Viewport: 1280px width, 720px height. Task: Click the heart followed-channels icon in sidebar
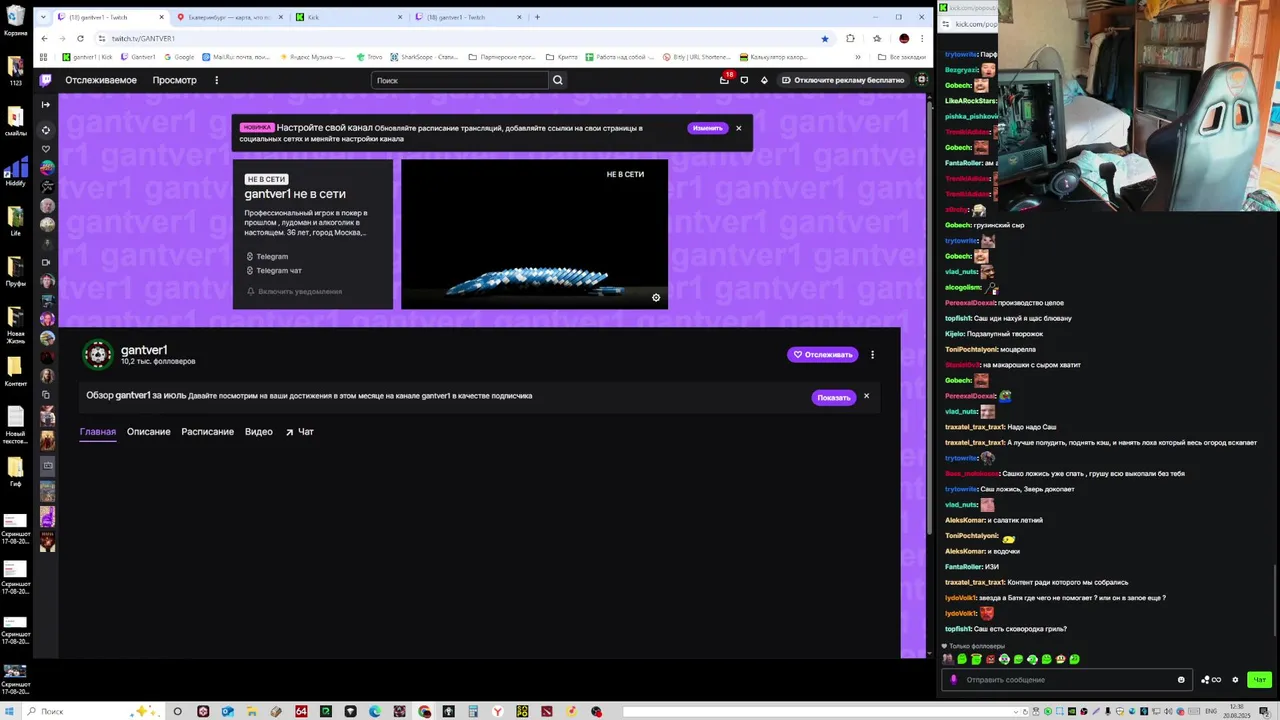pyautogui.click(x=45, y=149)
